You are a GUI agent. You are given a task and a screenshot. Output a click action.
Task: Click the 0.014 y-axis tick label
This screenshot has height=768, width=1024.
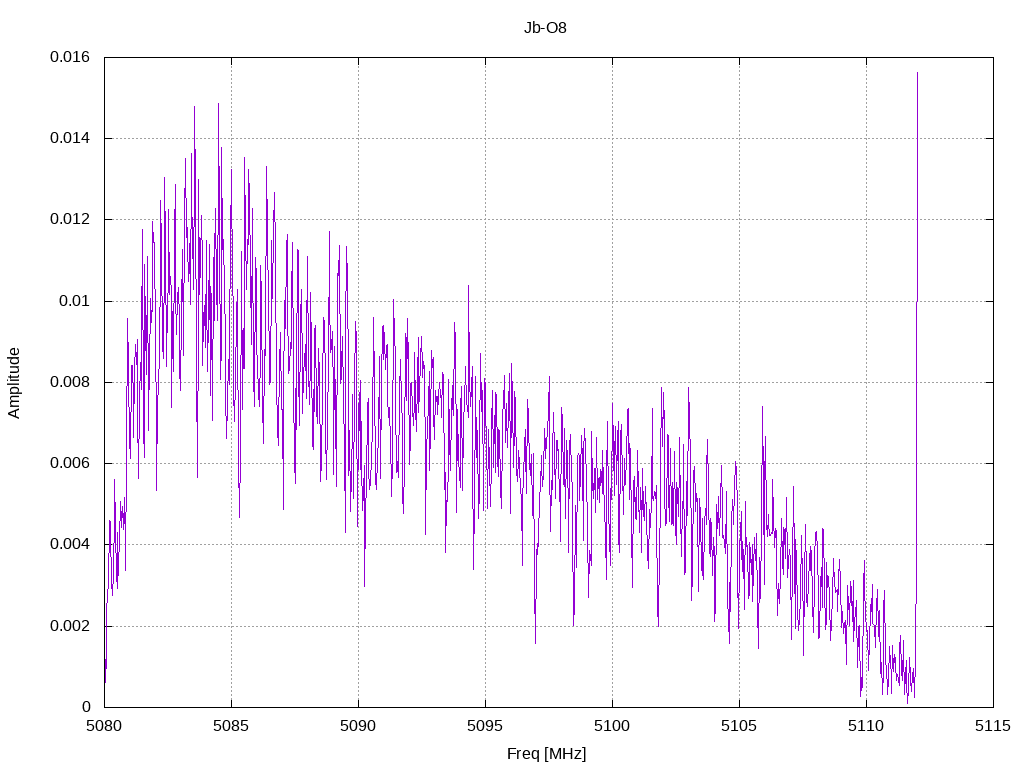click(70, 138)
